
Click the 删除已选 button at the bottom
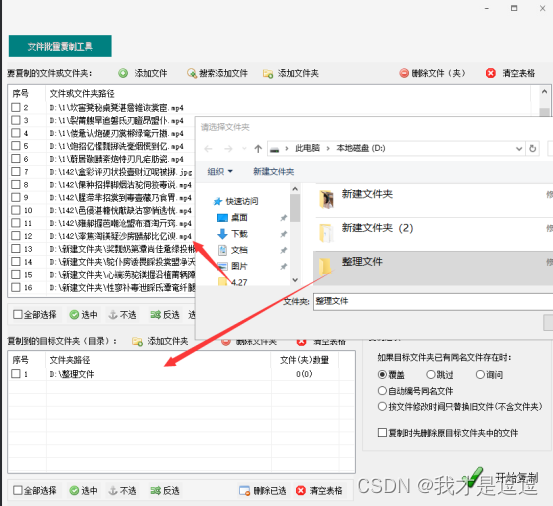coord(262,490)
